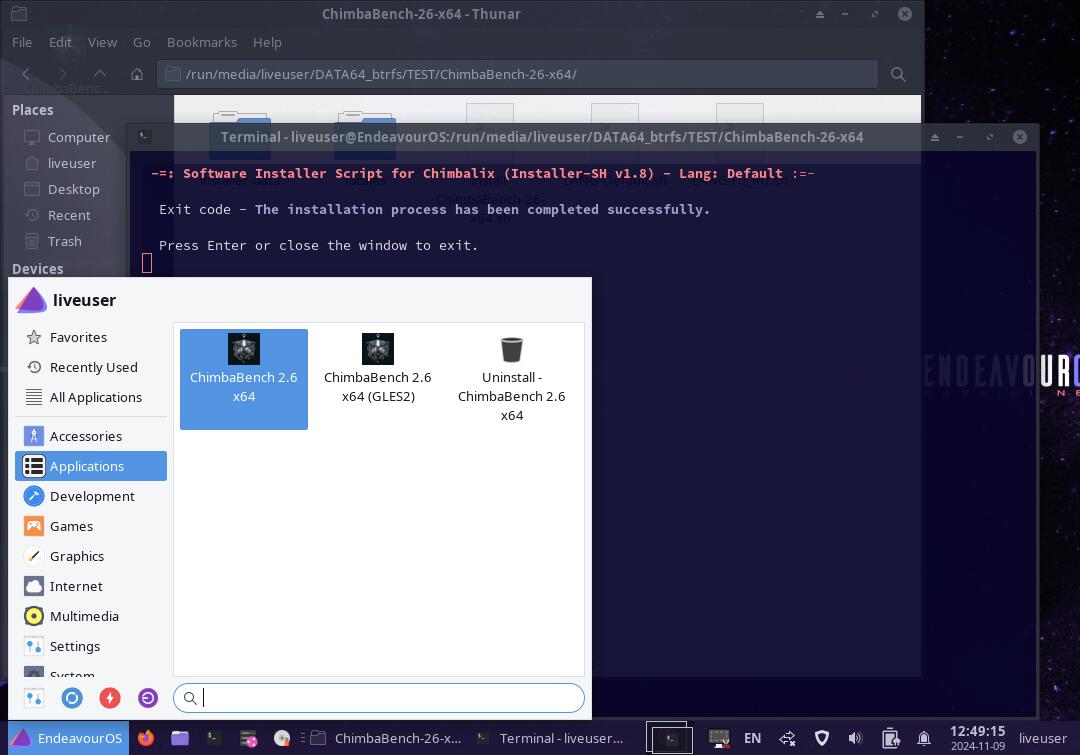
Task: Click Thunar's location path bar
Action: tap(517, 74)
